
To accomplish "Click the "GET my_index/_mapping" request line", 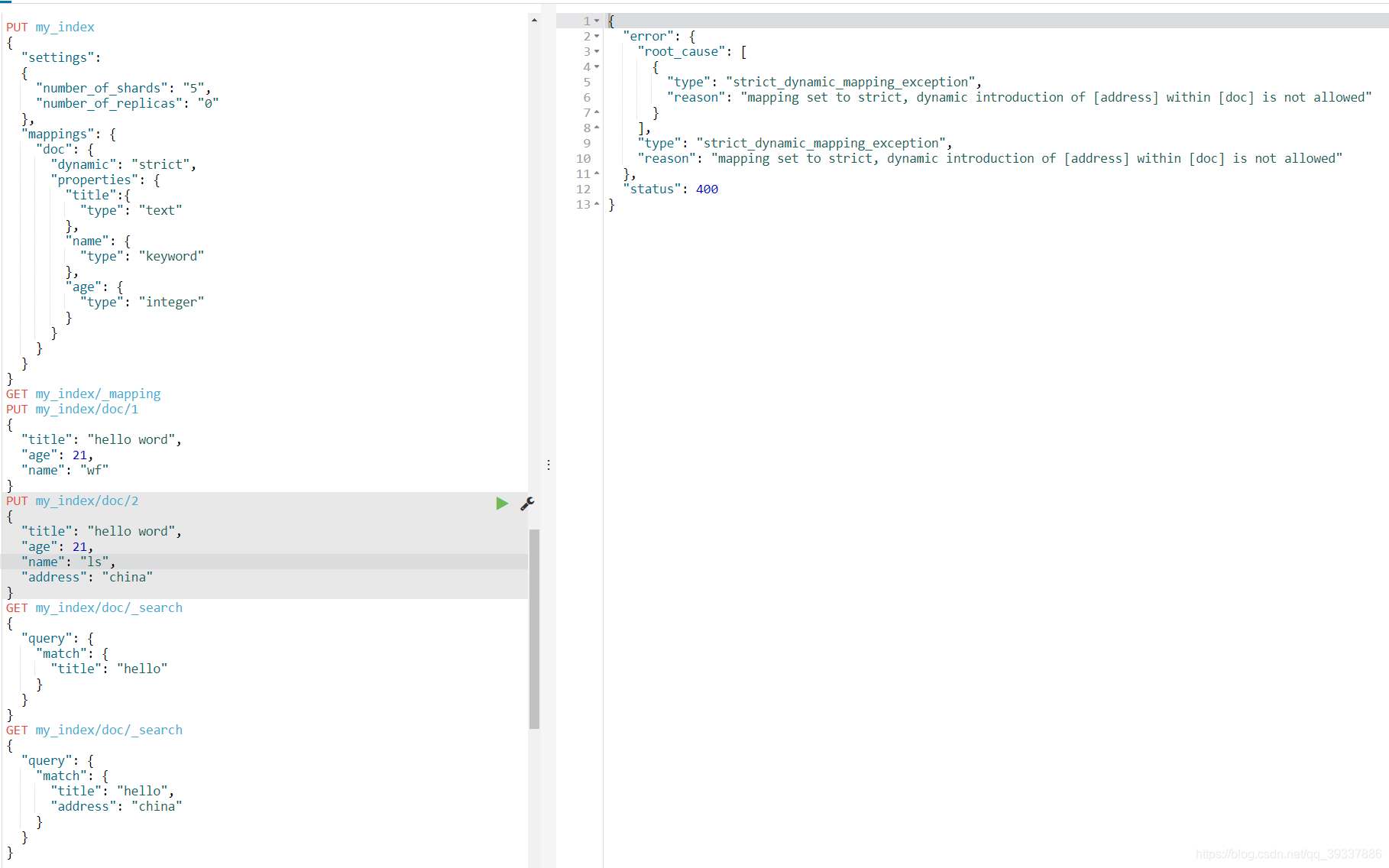I will (x=83, y=394).
